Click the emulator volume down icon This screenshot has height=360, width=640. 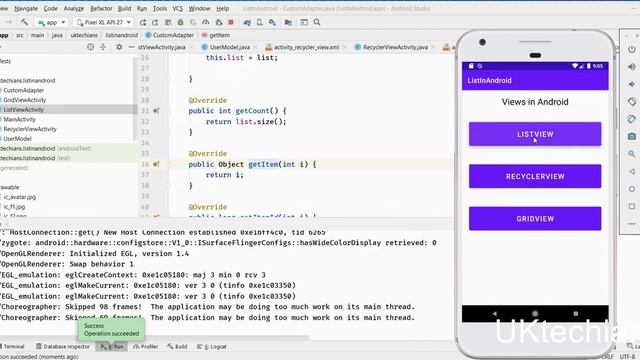click(x=631, y=84)
